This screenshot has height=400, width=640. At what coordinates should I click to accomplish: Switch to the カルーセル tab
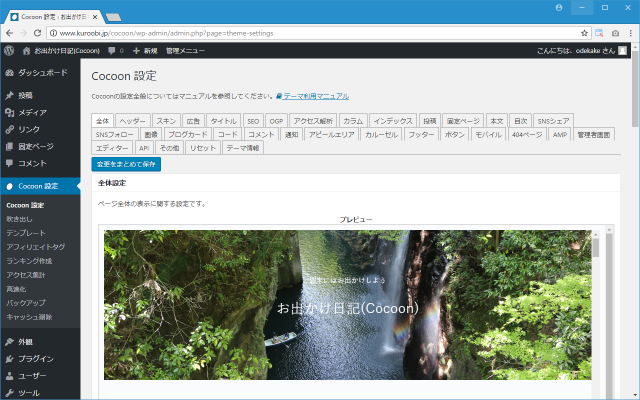[381, 134]
